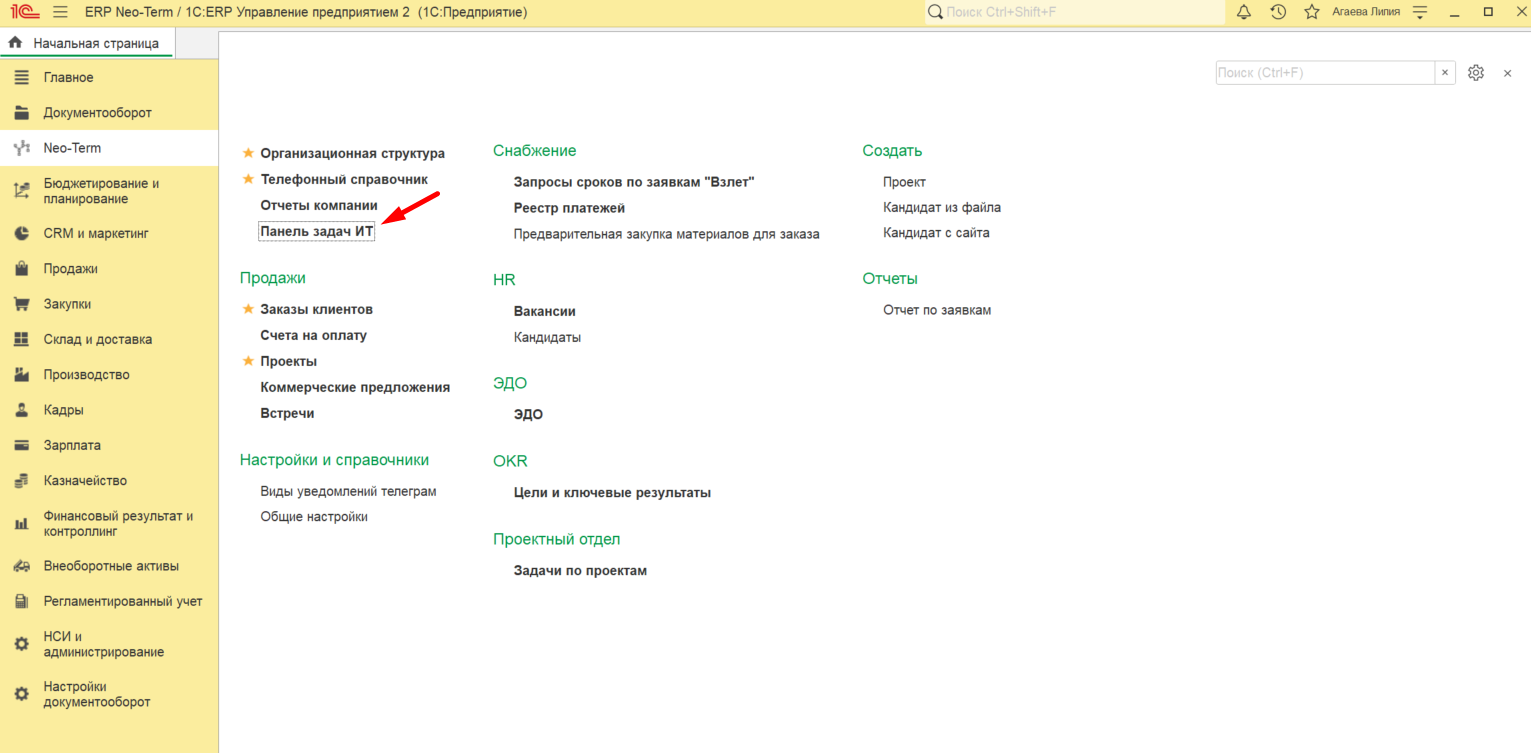Close the section panel with x icon
Viewport: 1531px width, 753px height.
tap(1508, 73)
